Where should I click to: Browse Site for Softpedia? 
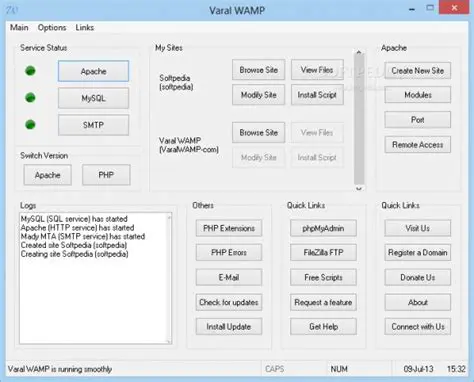[258, 70]
